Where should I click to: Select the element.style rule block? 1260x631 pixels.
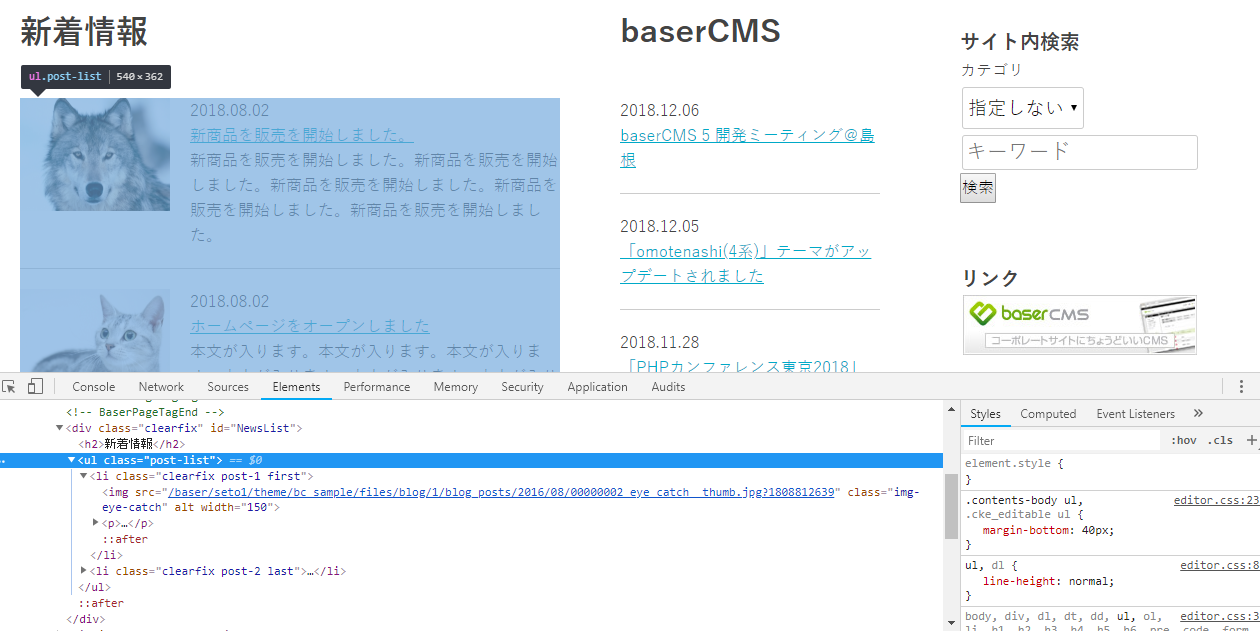pyautogui.click(x=1110, y=472)
